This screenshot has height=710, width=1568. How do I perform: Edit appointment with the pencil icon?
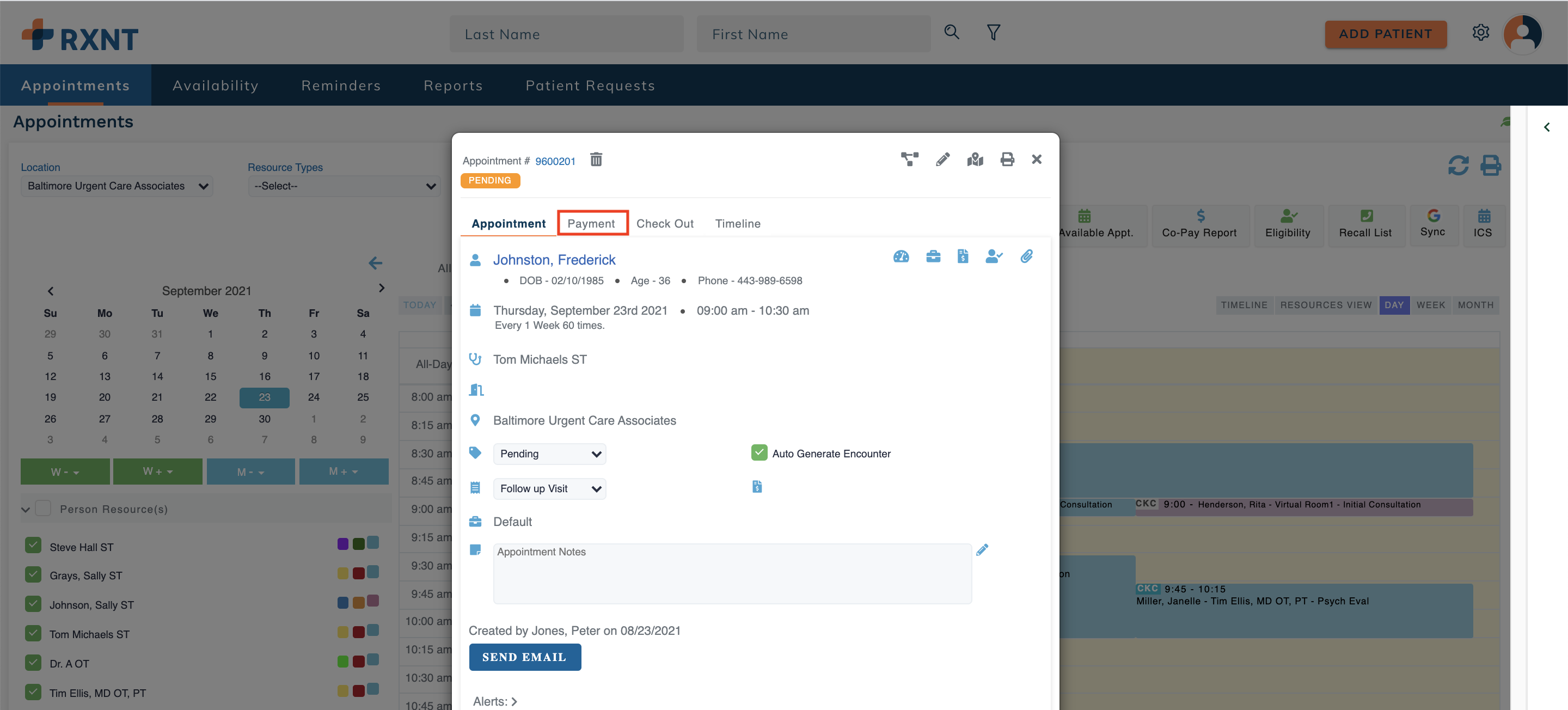tap(942, 160)
